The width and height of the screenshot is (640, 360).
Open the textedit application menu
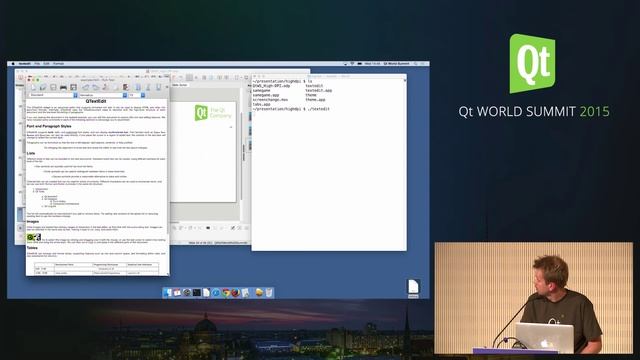point(24,64)
